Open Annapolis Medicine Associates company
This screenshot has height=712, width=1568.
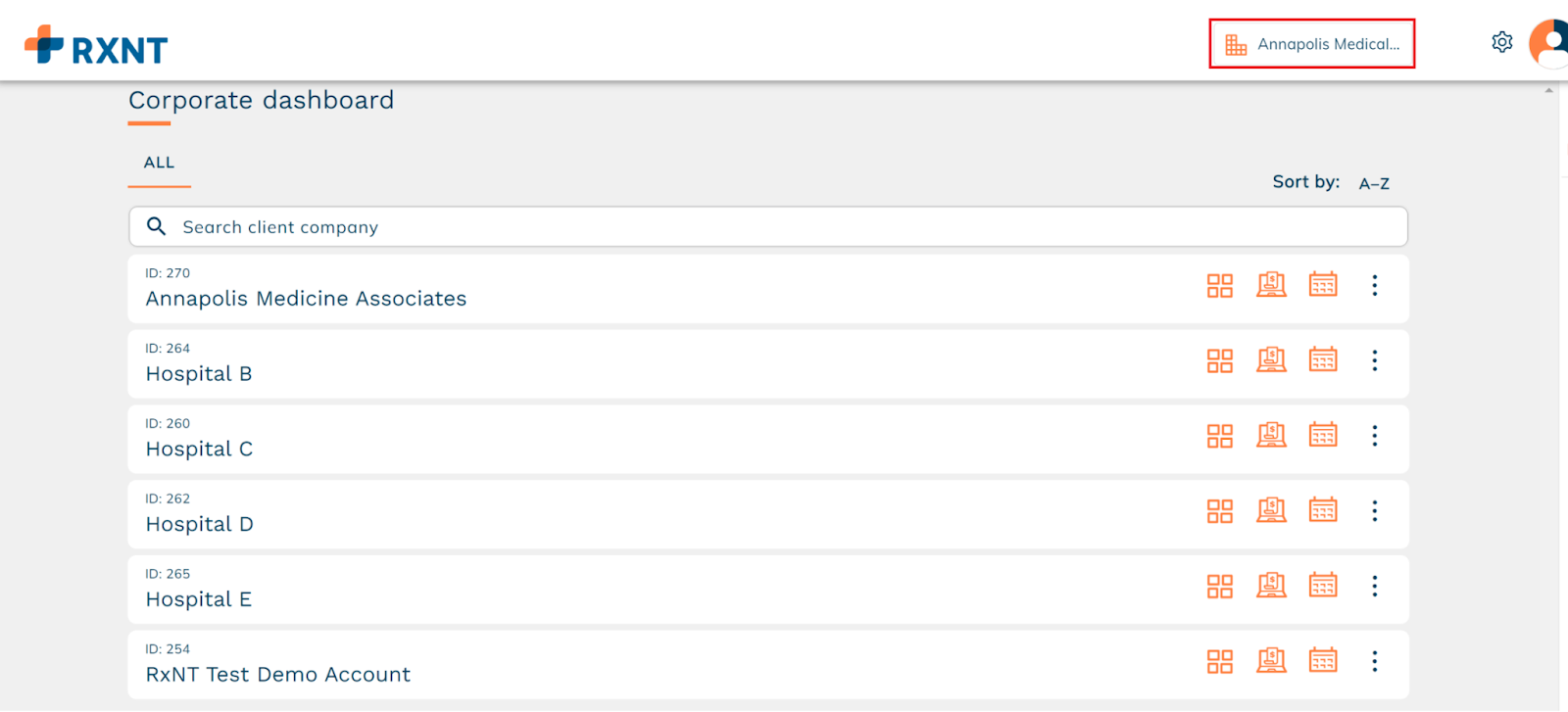pyautogui.click(x=306, y=299)
